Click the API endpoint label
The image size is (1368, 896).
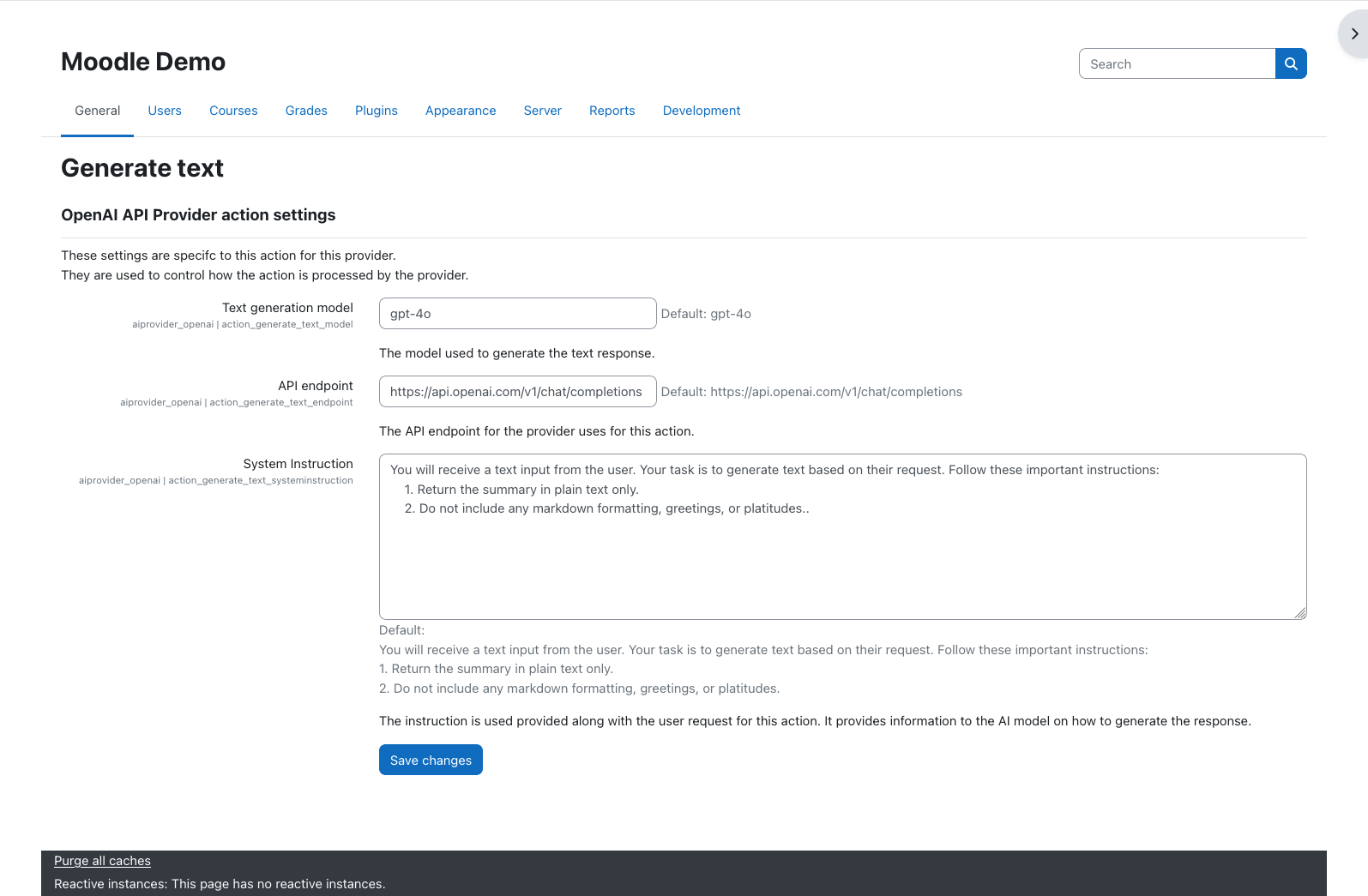pos(316,386)
